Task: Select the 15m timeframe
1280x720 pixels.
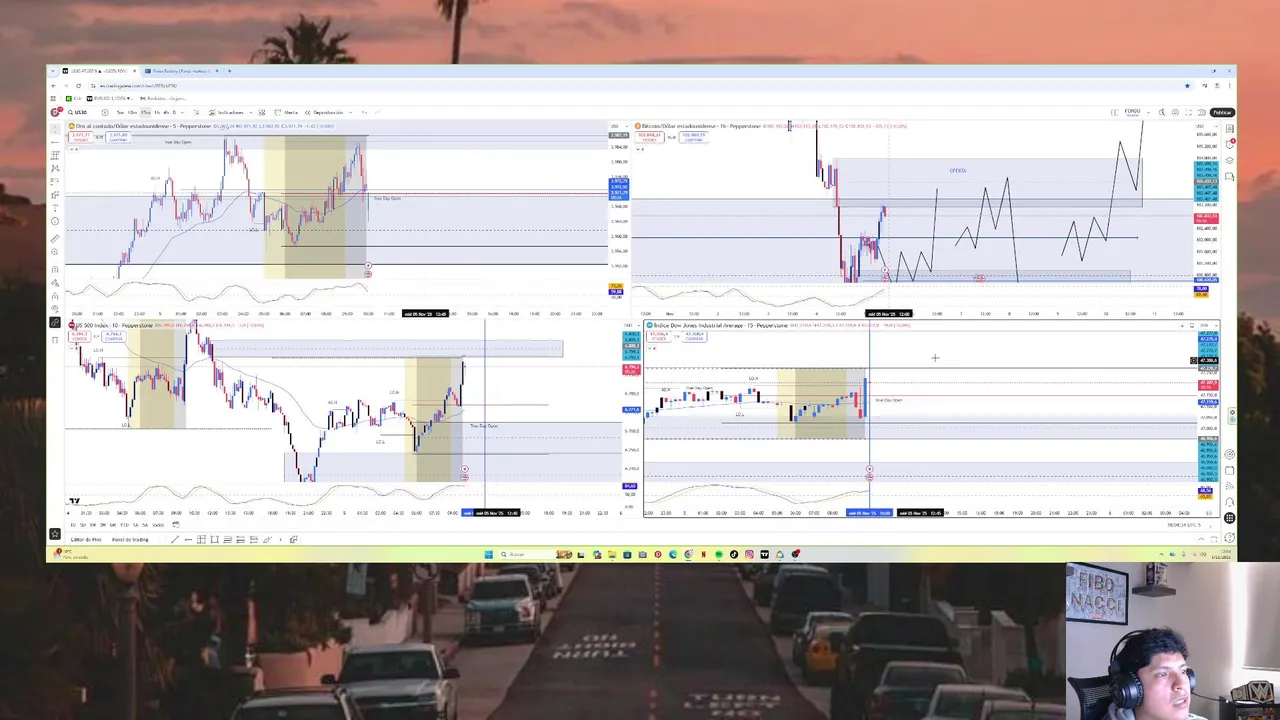Action: pos(145,112)
